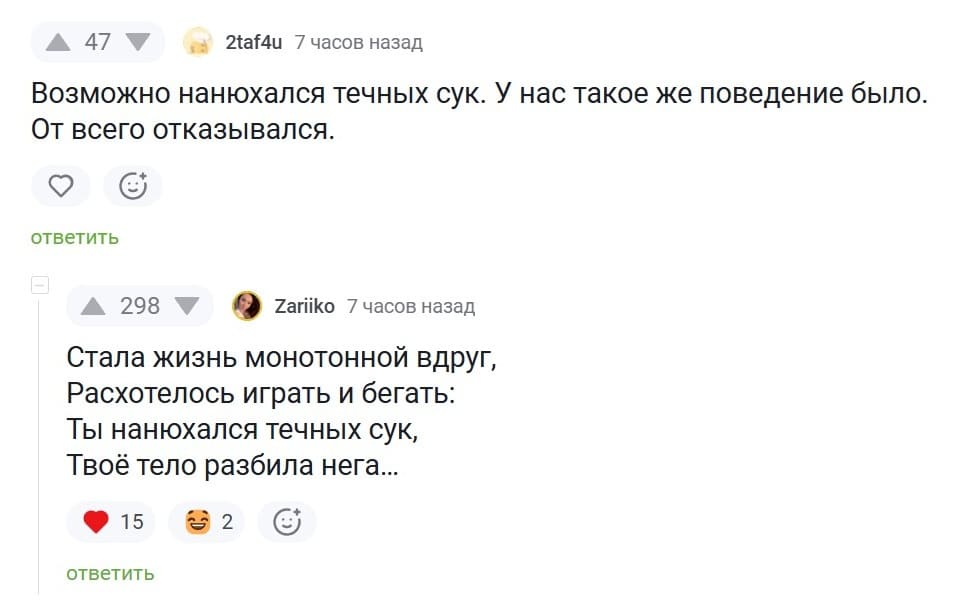Click the red heart reaction under Zariiko's poem
Image resolution: width=953 pixels, height=602 pixels.
point(95,521)
